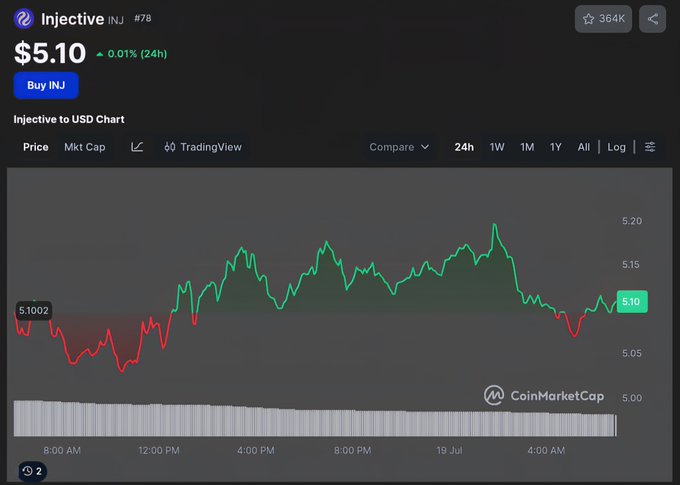Open chart settings sliders icon
This screenshot has width=680, height=485.
coord(650,147)
